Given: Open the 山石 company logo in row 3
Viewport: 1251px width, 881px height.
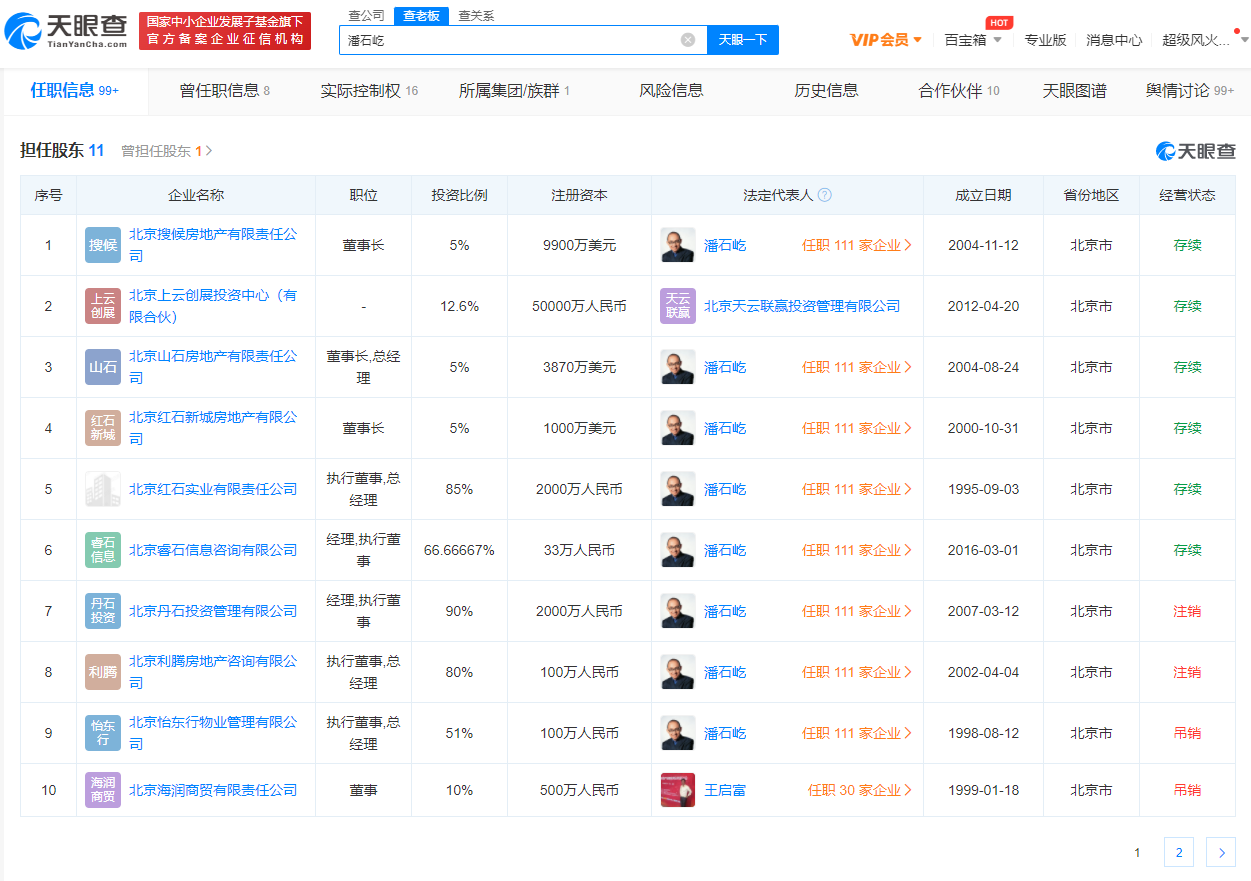Looking at the screenshot, I should tap(103, 367).
